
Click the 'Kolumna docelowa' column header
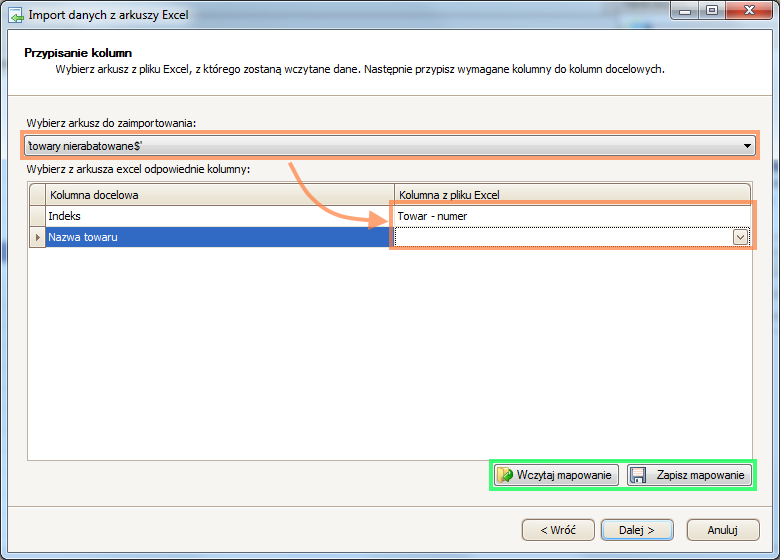click(x=218, y=193)
